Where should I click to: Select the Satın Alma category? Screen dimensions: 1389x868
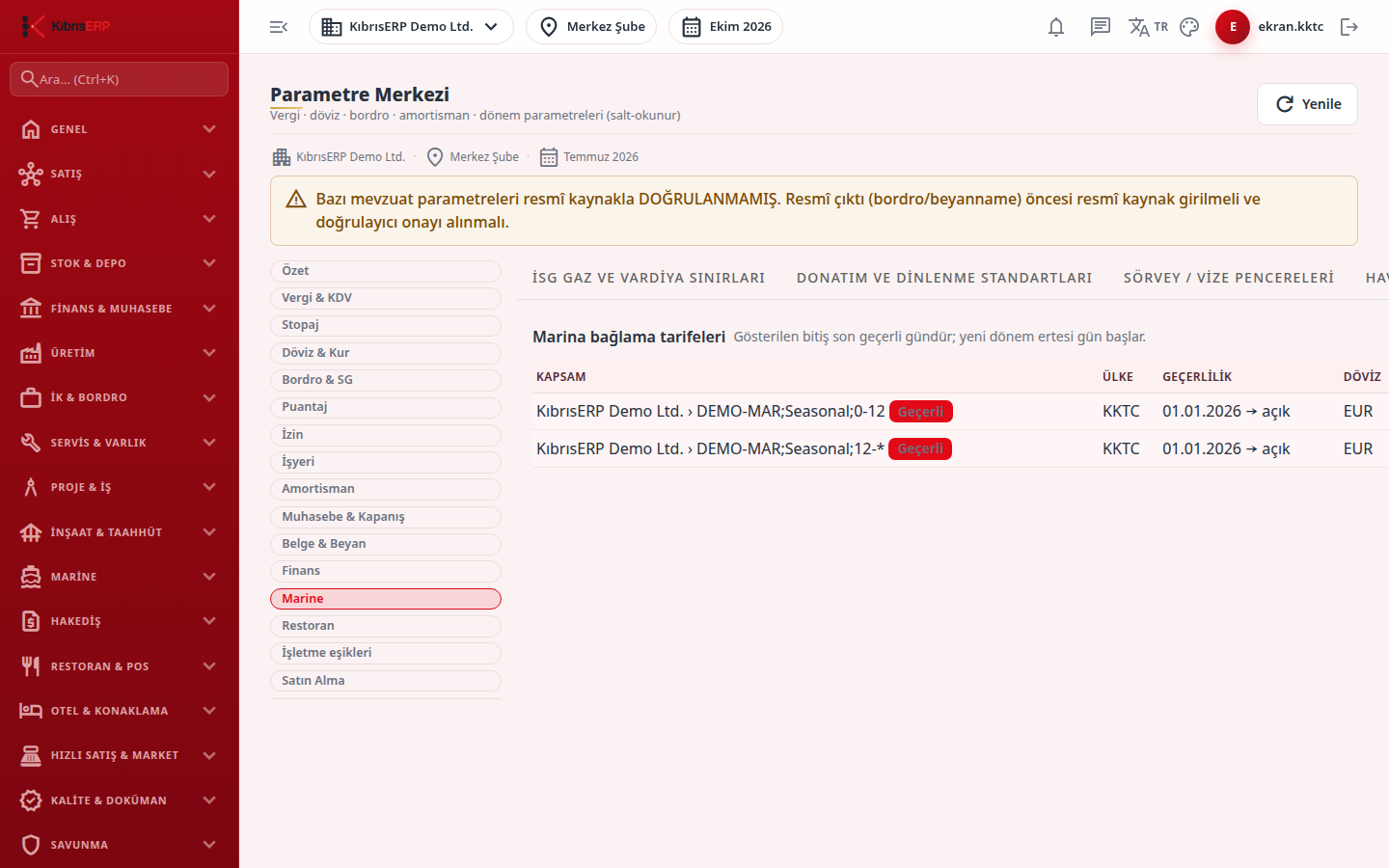click(386, 681)
